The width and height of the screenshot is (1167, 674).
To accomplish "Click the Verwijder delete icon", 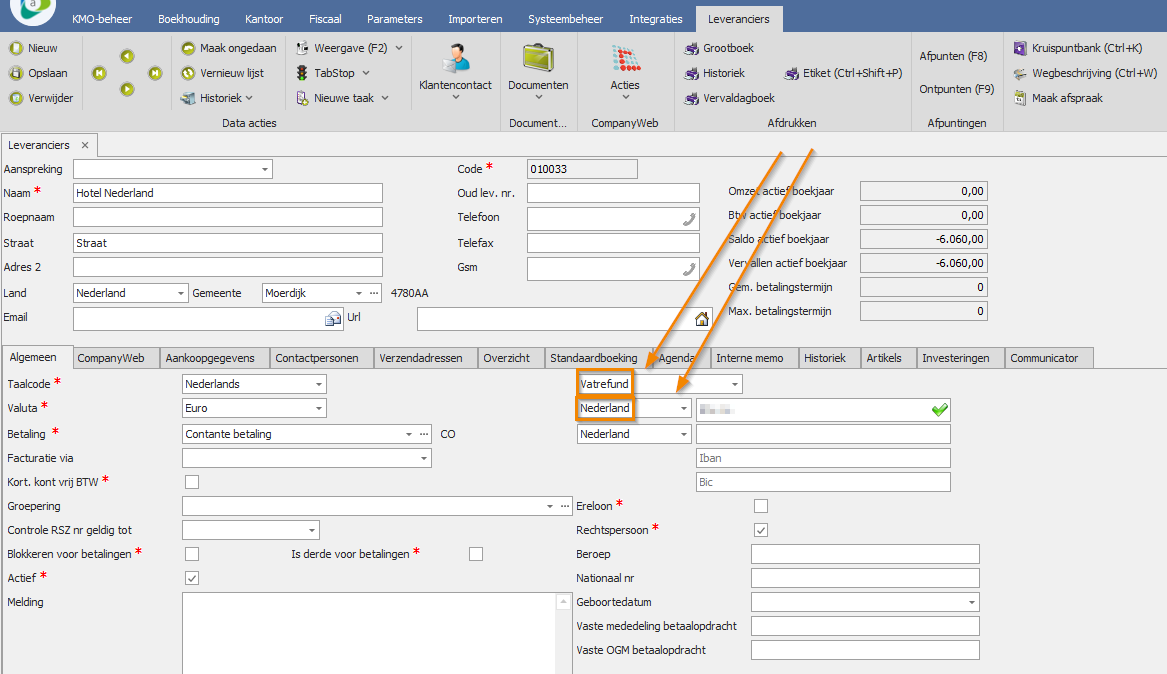I will coord(16,98).
